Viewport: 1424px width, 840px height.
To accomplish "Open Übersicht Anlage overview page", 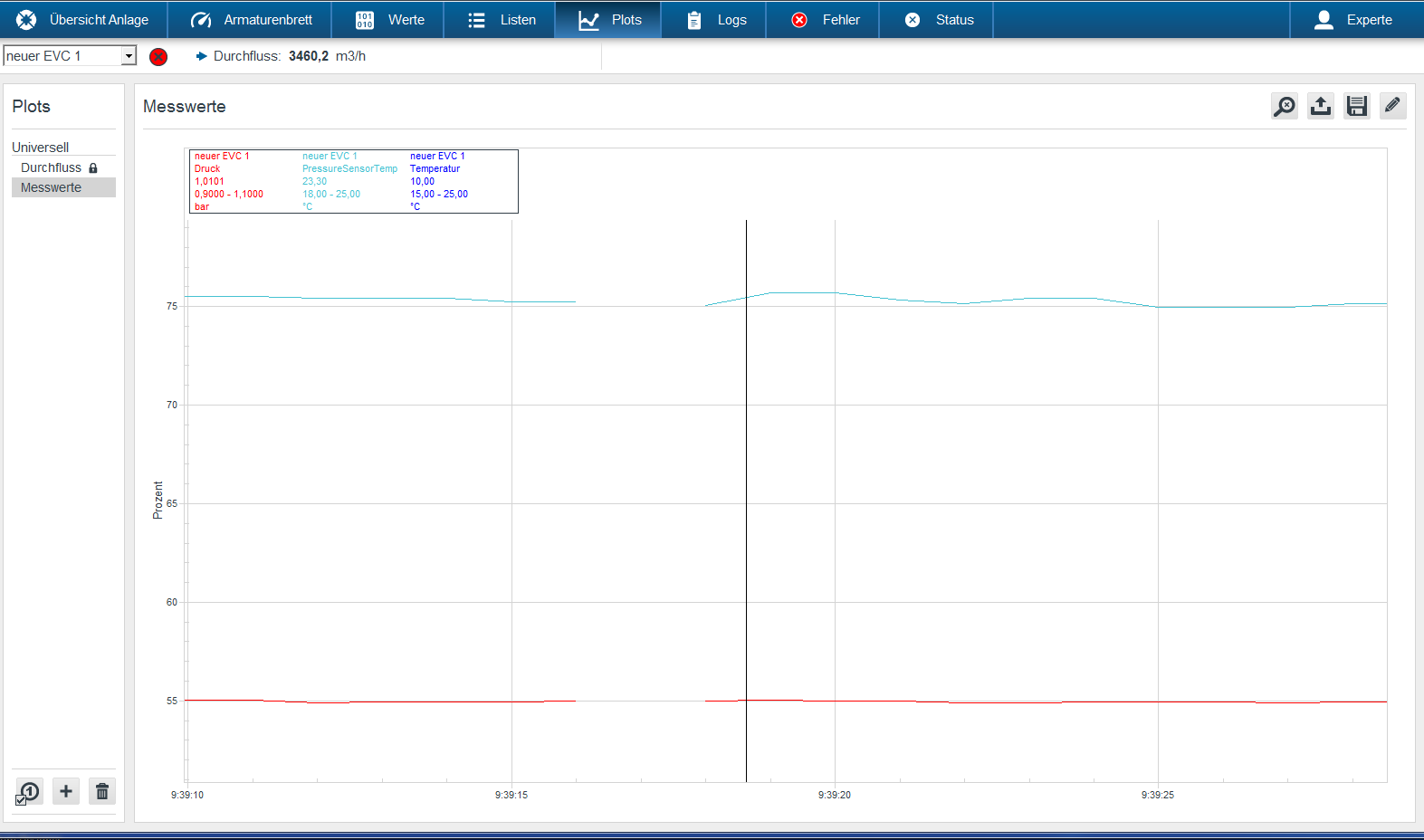I will point(82,20).
